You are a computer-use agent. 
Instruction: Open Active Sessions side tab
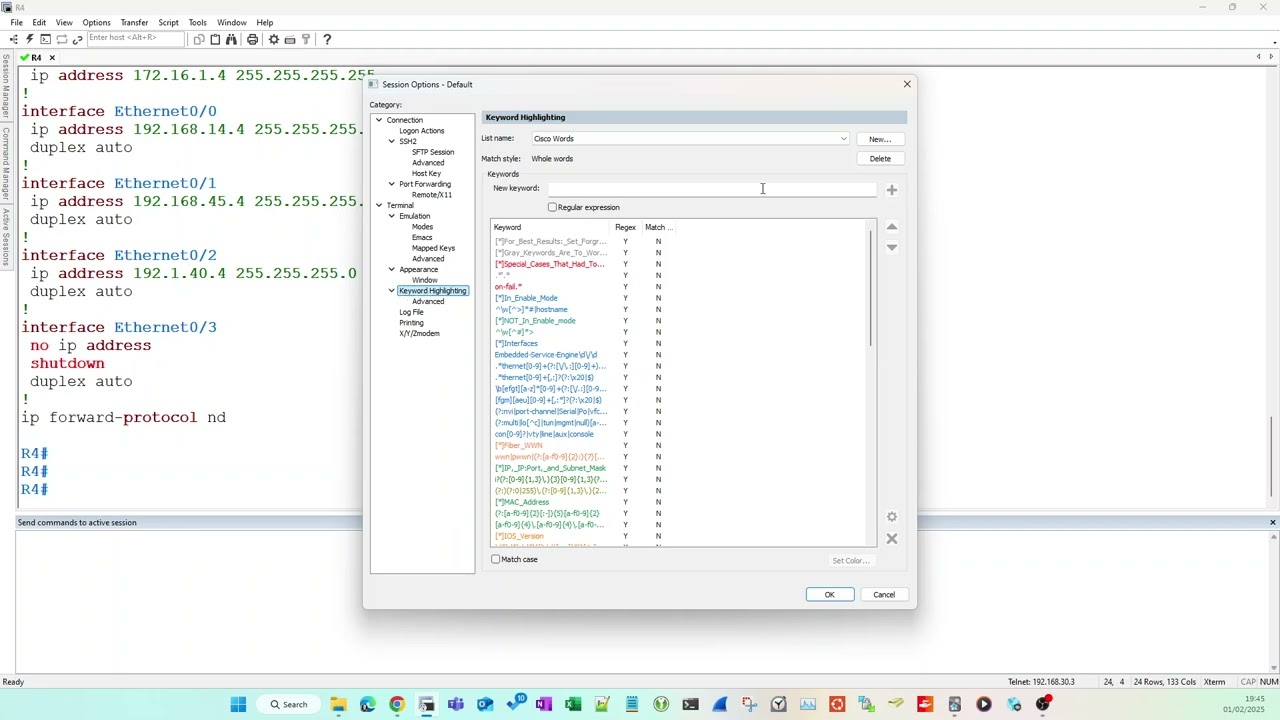6,238
